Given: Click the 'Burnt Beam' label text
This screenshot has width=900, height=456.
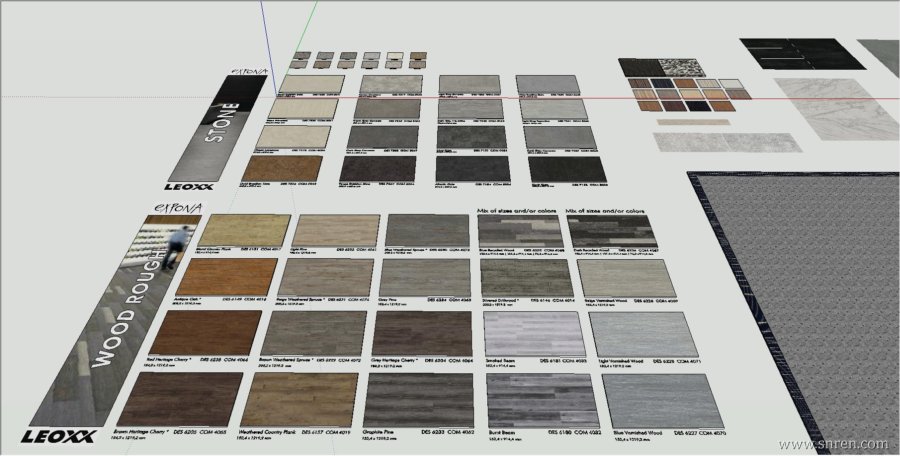Looking at the screenshot, I should [x=502, y=432].
